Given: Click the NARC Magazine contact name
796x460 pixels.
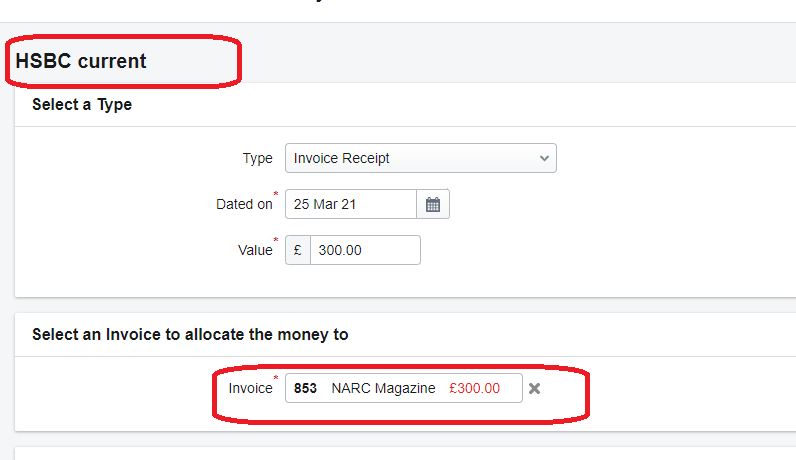Looking at the screenshot, I should pyautogui.click(x=383, y=388).
